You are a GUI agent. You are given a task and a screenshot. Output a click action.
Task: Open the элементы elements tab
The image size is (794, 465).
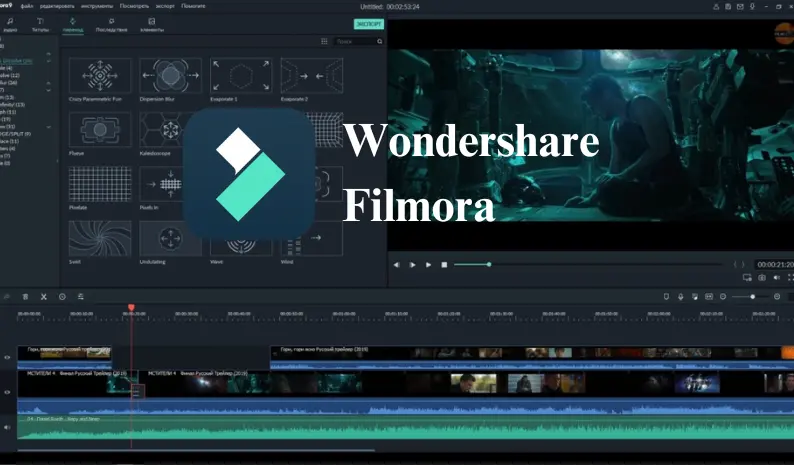click(151, 25)
